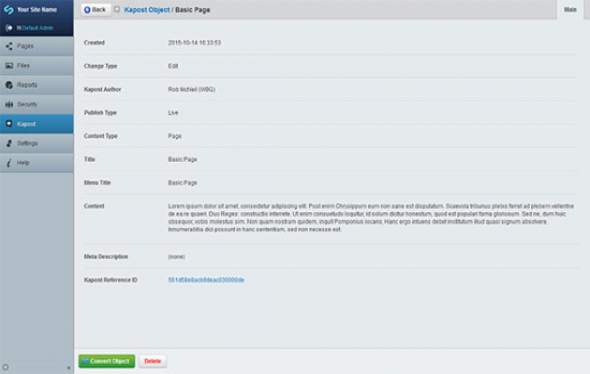This screenshot has height=374, width=590.
Task: Toggle the sticky menu circle at sidebar bottom
Action: (x=5, y=367)
